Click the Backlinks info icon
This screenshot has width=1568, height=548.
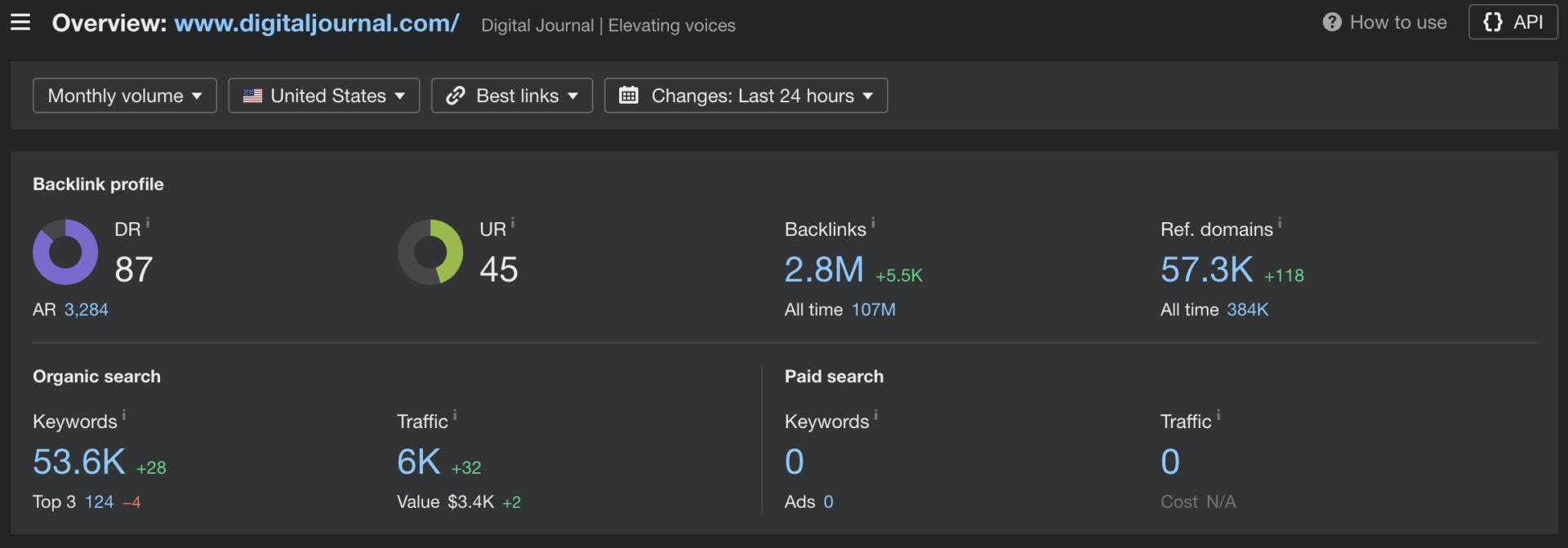click(x=873, y=223)
